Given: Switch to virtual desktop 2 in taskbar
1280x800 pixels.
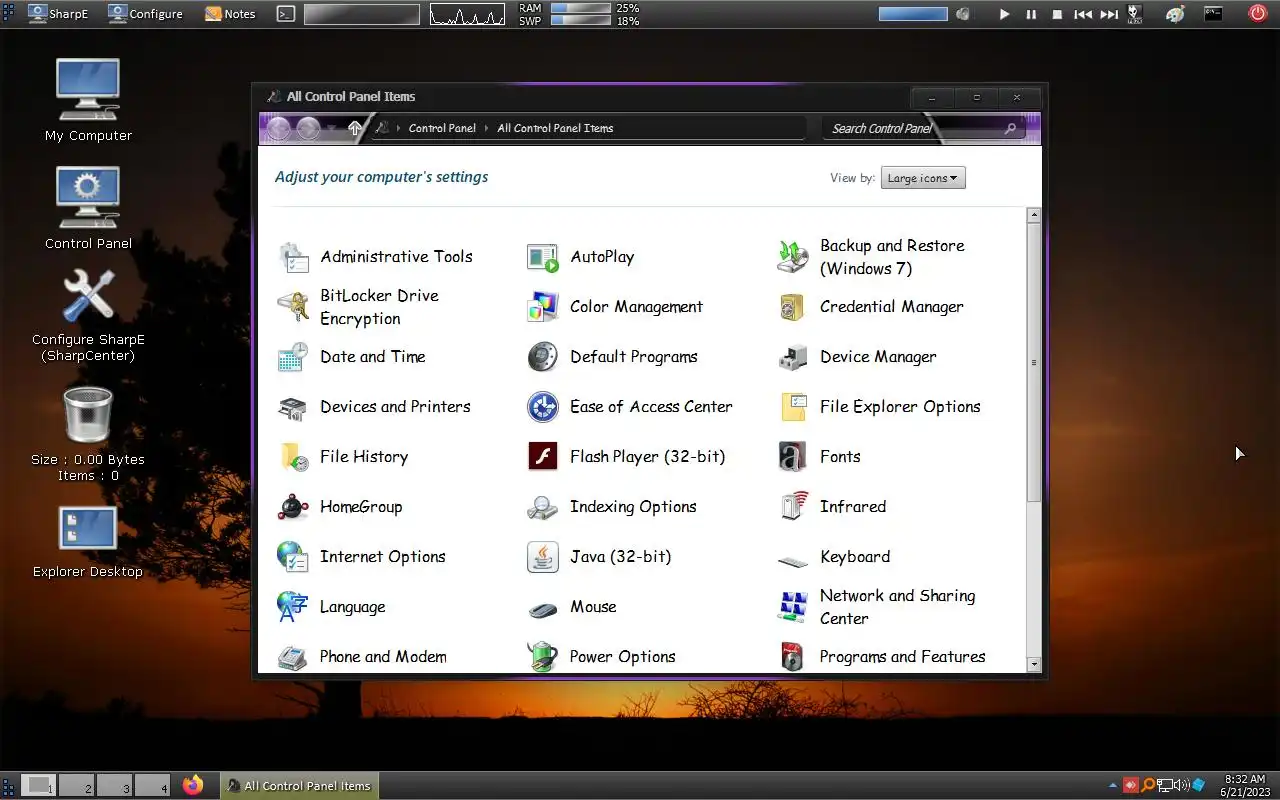Looking at the screenshot, I should tap(77, 786).
